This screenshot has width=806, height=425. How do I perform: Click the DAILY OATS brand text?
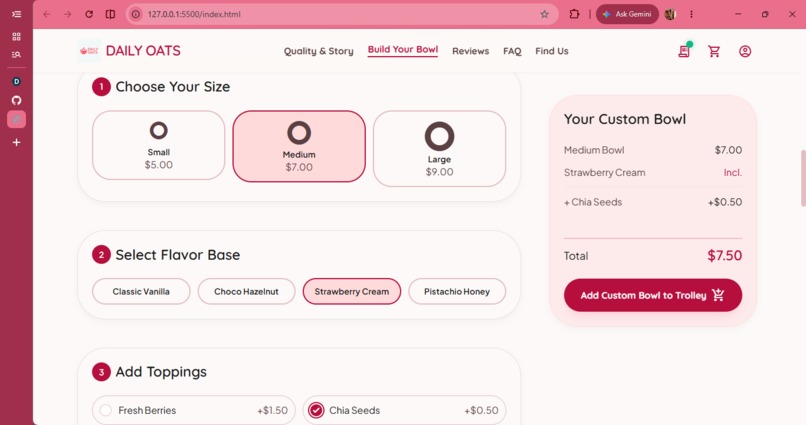[x=143, y=51]
